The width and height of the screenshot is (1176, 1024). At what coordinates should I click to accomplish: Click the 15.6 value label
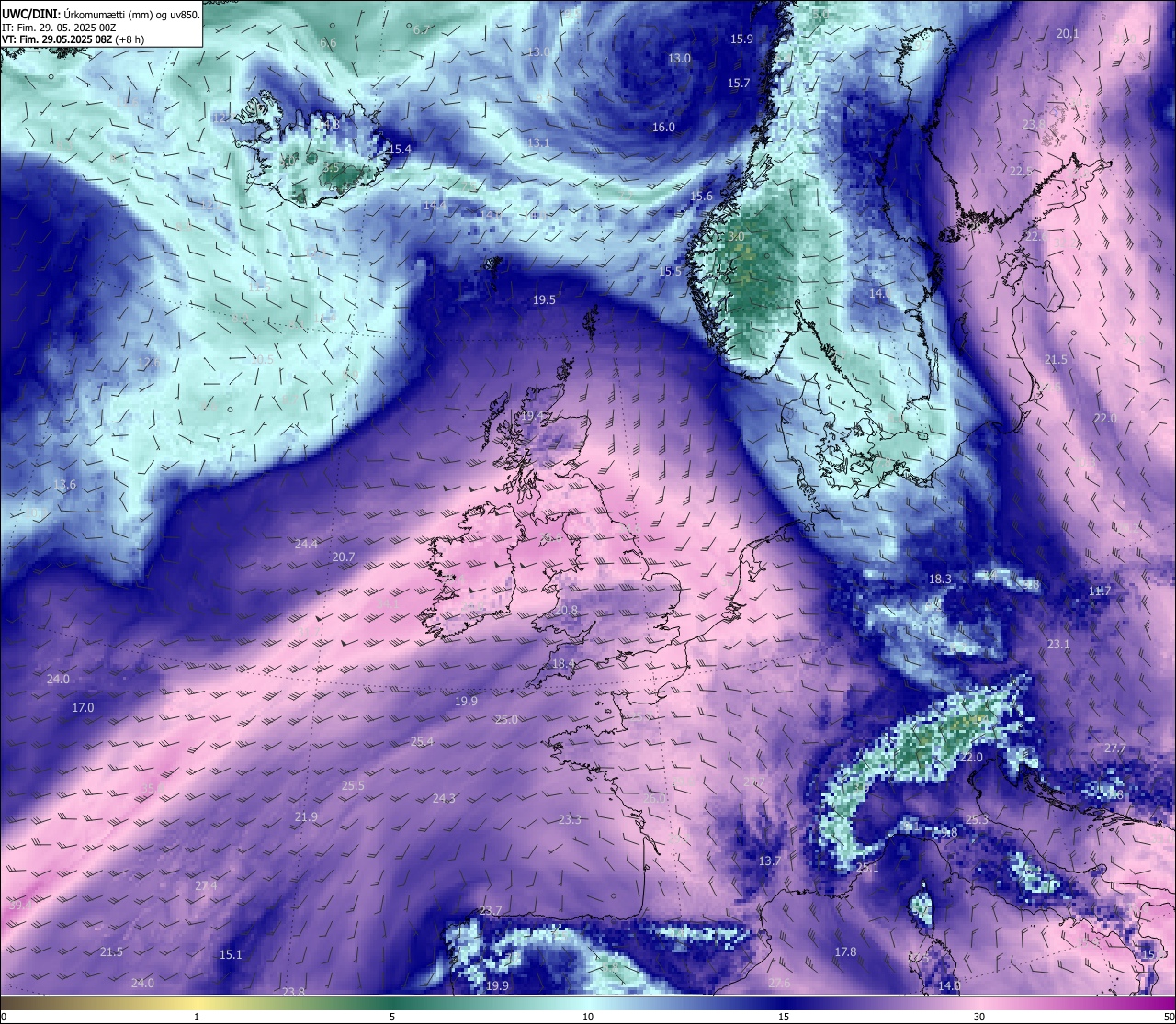pyautogui.click(x=701, y=196)
